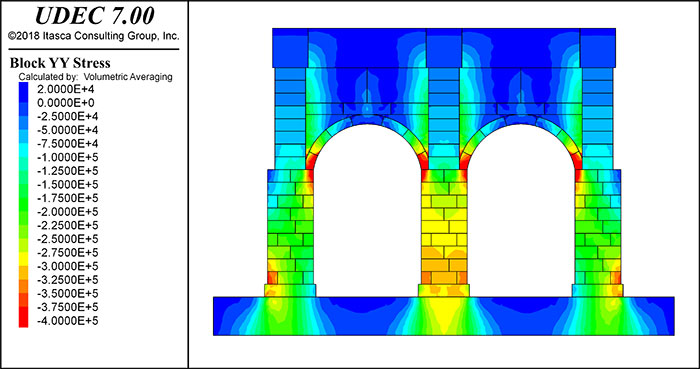The width and height of the screenshot is (700, 369).
Task: Select the foundation slab beneath the central pier
Action: [444, 316]
